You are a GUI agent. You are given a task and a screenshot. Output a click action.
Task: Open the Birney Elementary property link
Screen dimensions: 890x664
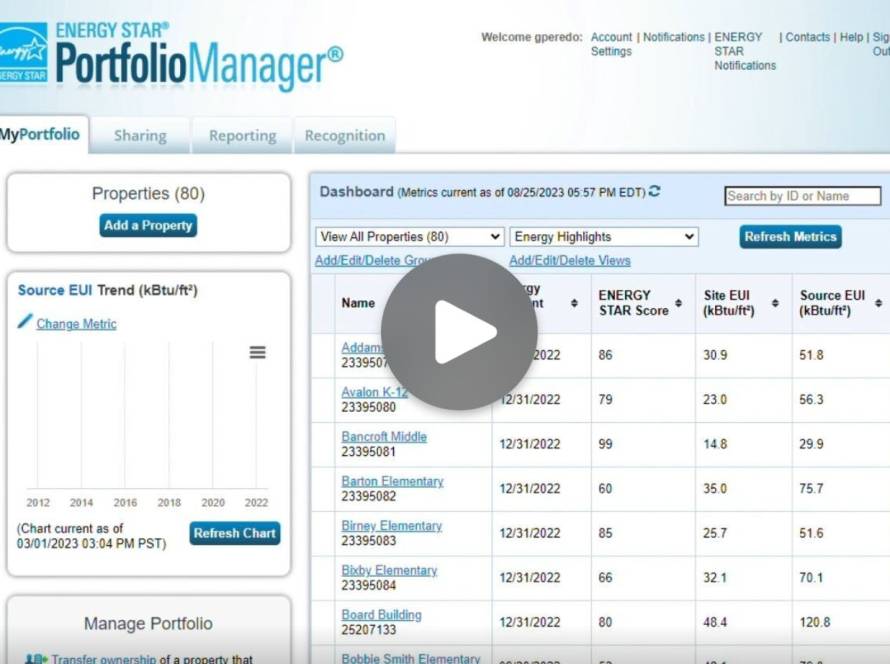coord(391,526)
